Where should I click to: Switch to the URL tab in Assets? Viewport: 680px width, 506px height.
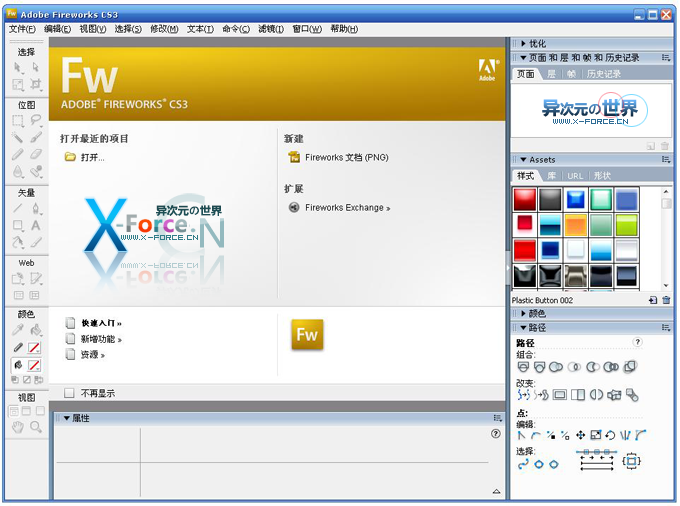(x=575, y=176)
